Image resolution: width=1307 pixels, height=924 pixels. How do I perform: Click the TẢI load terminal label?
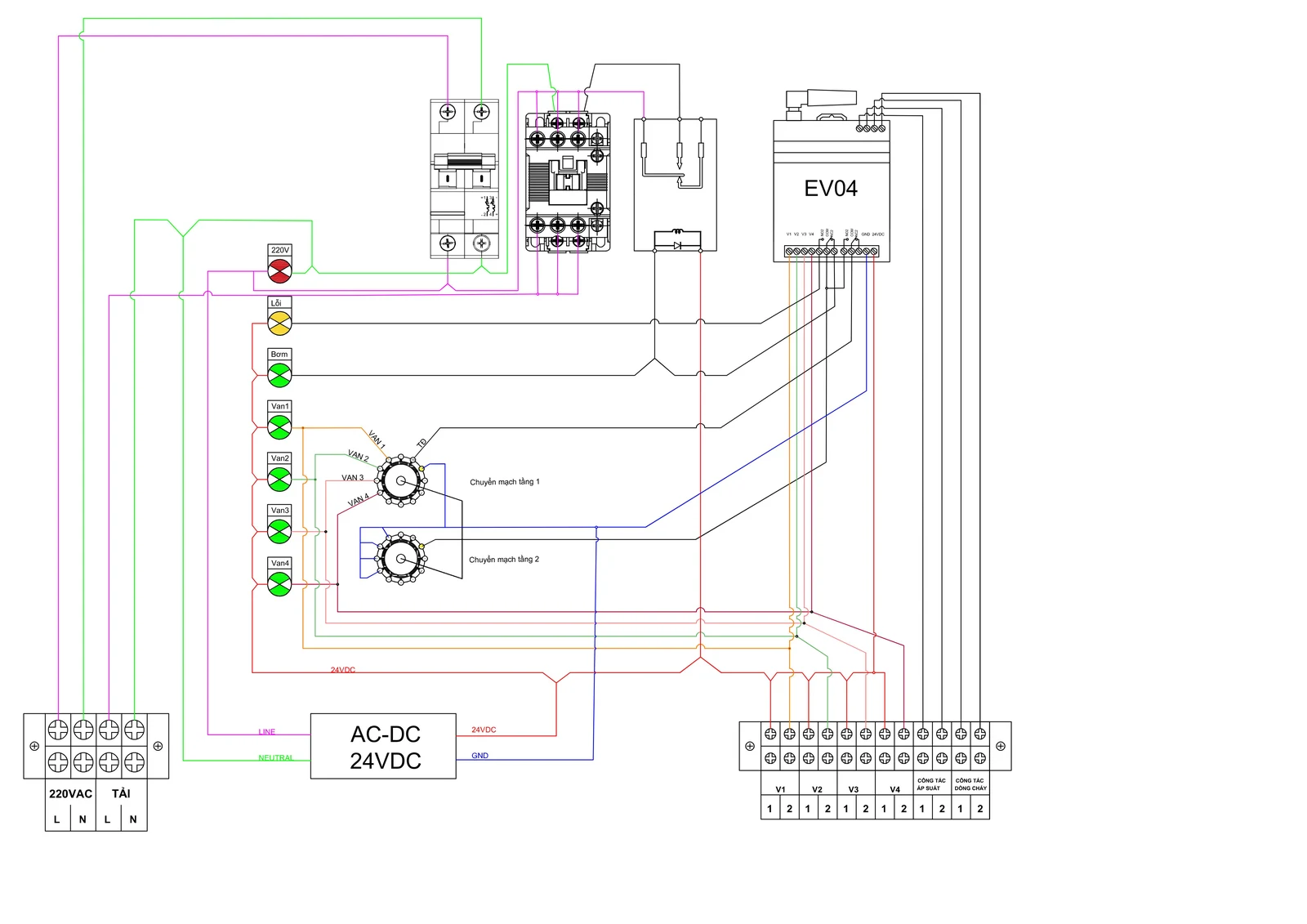[121, 793]
